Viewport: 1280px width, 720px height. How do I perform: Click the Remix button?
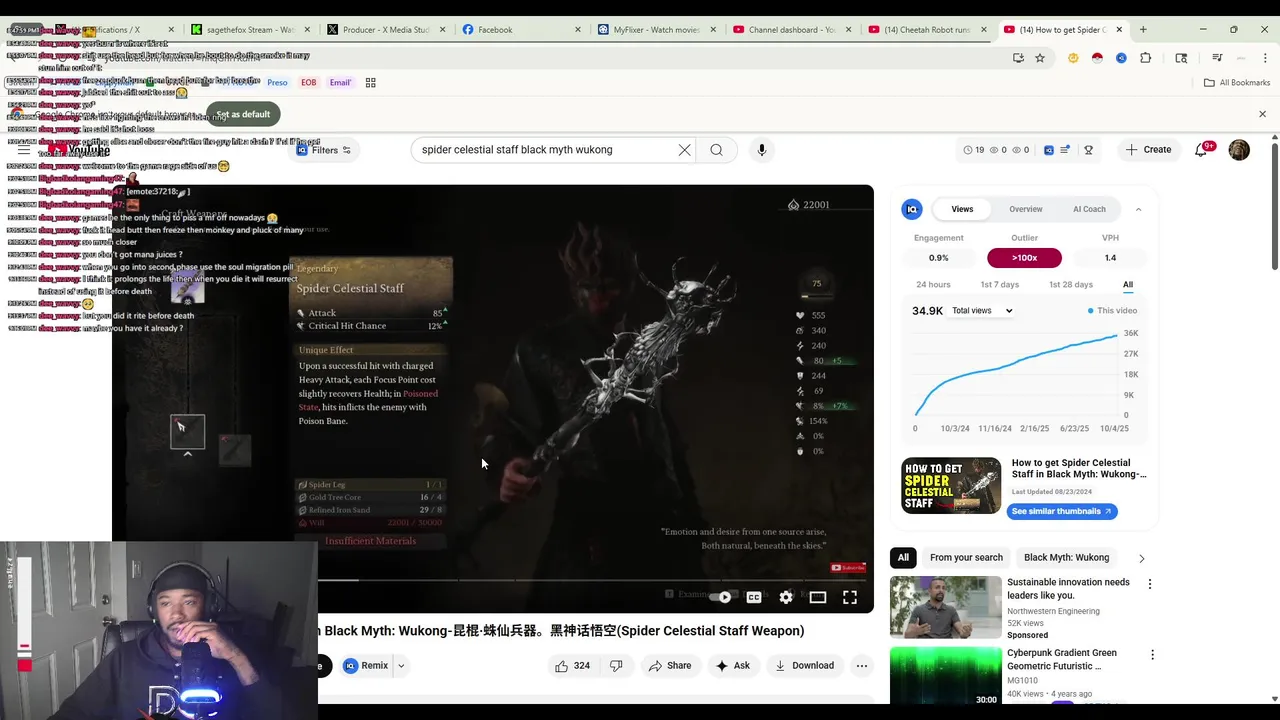[366, 666]
